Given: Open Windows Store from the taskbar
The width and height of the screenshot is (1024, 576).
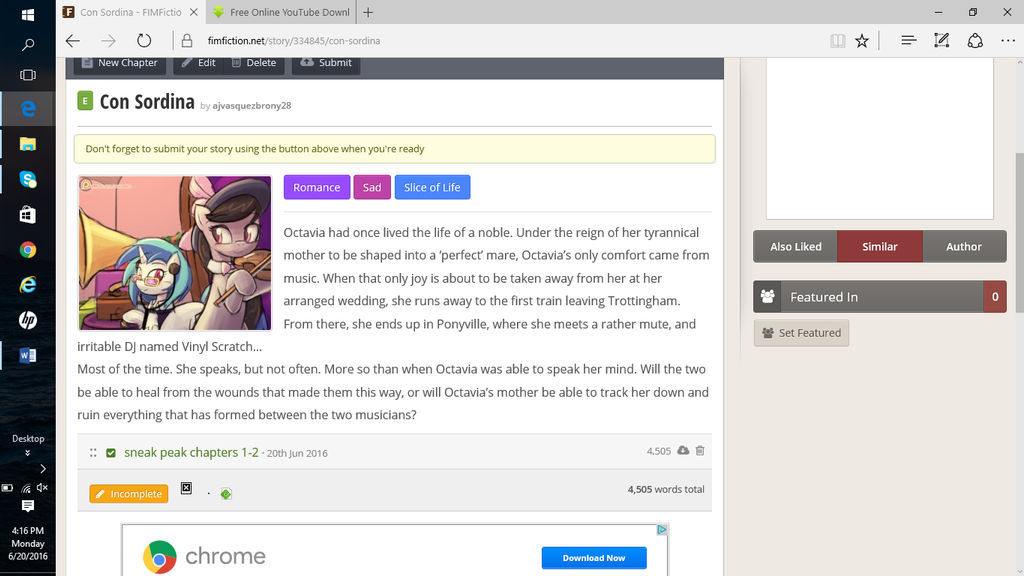Looking at the screenshot, I should (27, 214).
